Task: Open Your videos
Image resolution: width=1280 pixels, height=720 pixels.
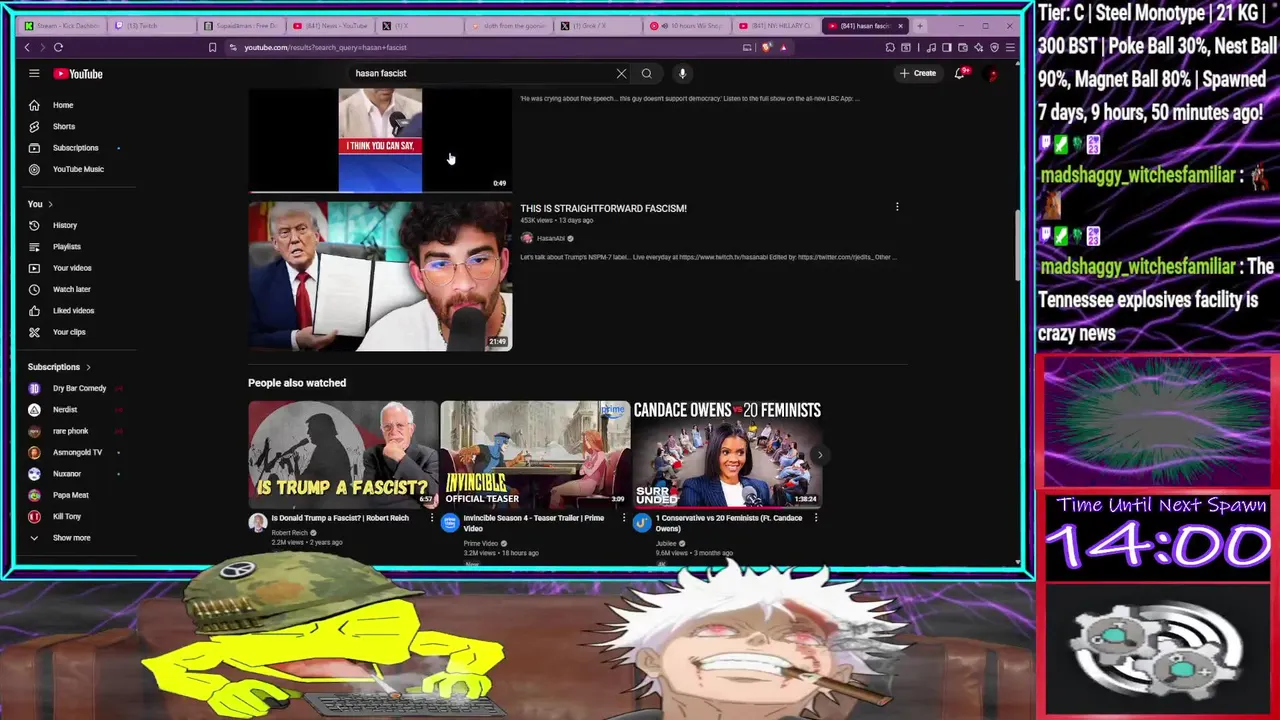Action: pos(72,268)
